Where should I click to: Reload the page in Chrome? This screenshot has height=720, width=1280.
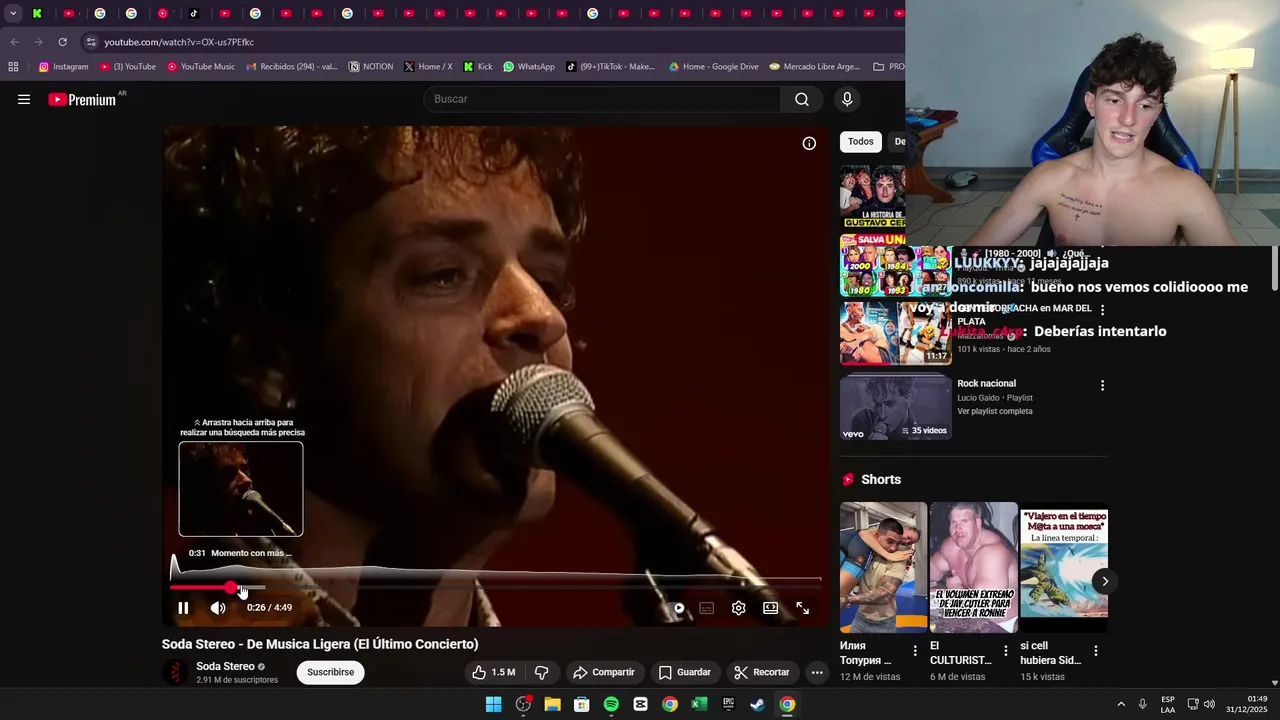click(x=62, y=42)
